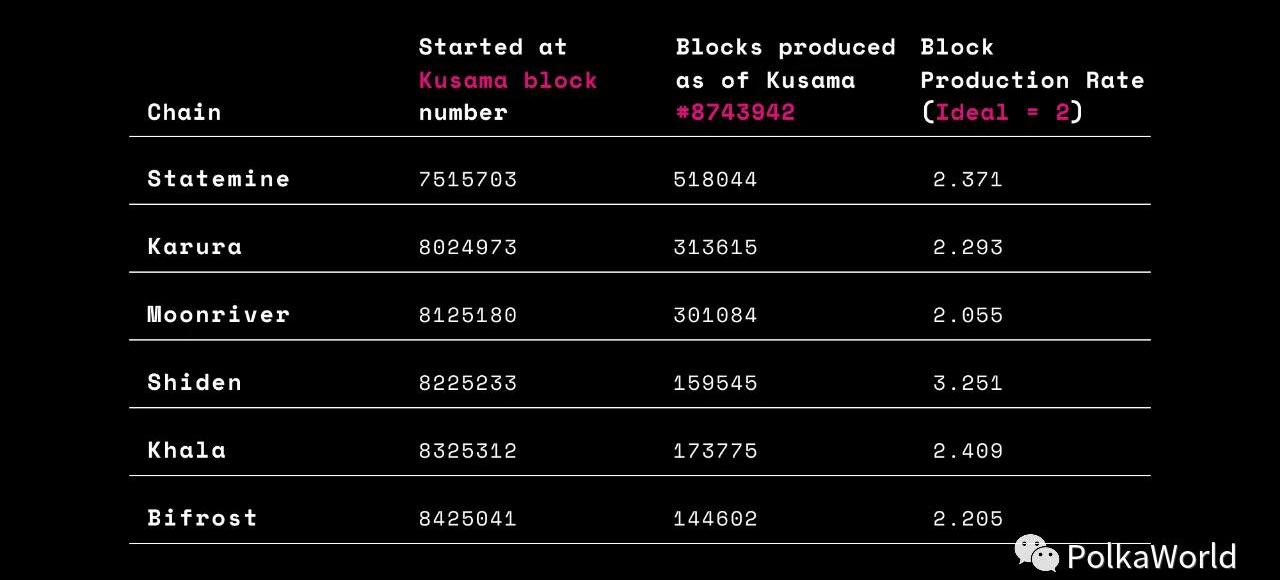
Task: Click Karura's blocks produced value 313615
Action: pyautogui.click(x=715, y=248)
